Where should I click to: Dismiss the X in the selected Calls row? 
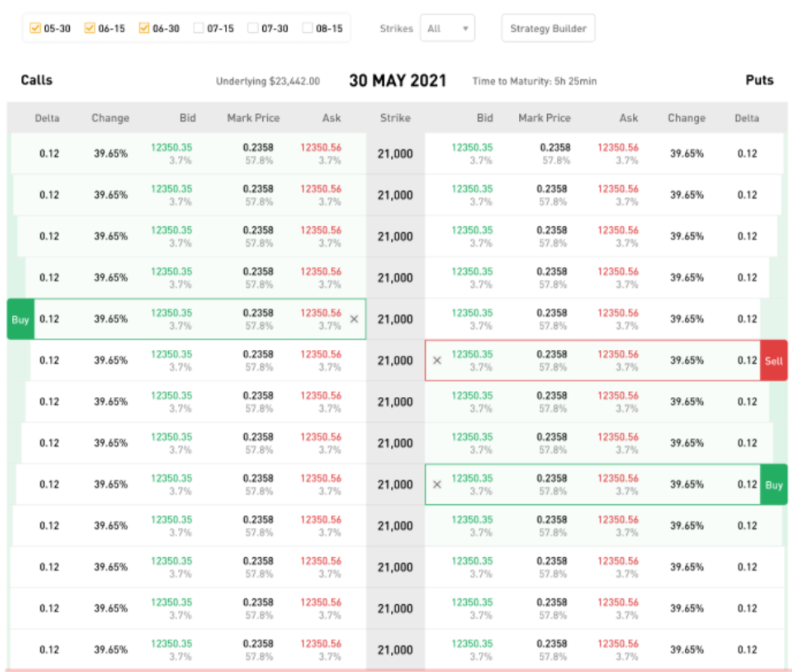click(x=353, y=319)
